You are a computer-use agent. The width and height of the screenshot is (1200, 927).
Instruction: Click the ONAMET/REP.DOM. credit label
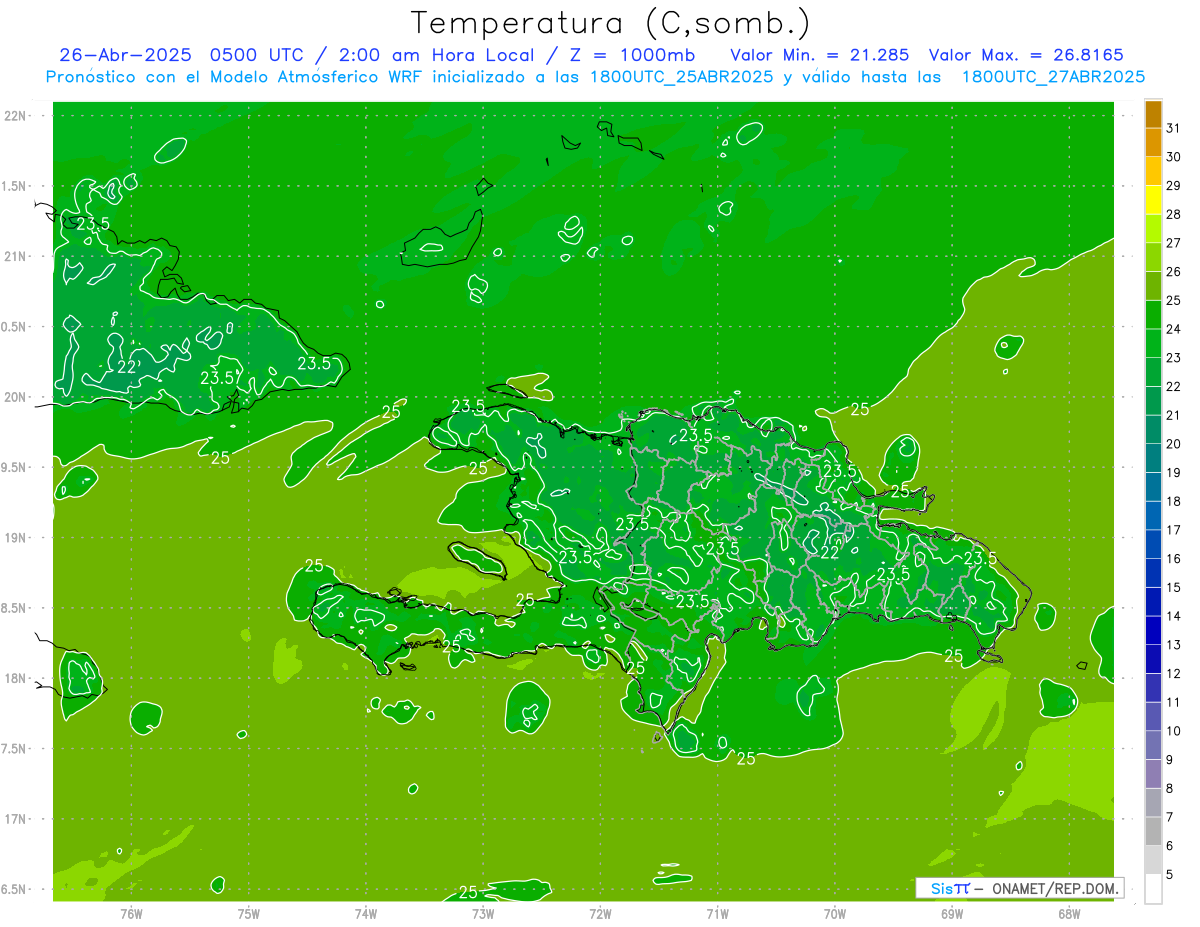[x=1055, y=888]
